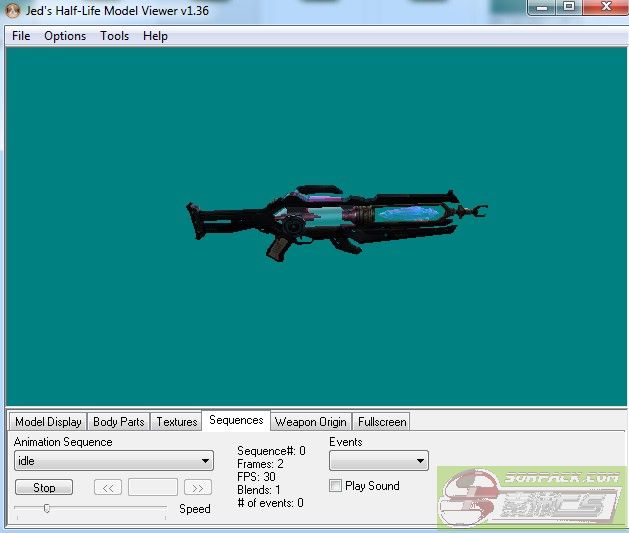
Task: Click the frame number field between arrows
Action: click(x=153, y=488)
